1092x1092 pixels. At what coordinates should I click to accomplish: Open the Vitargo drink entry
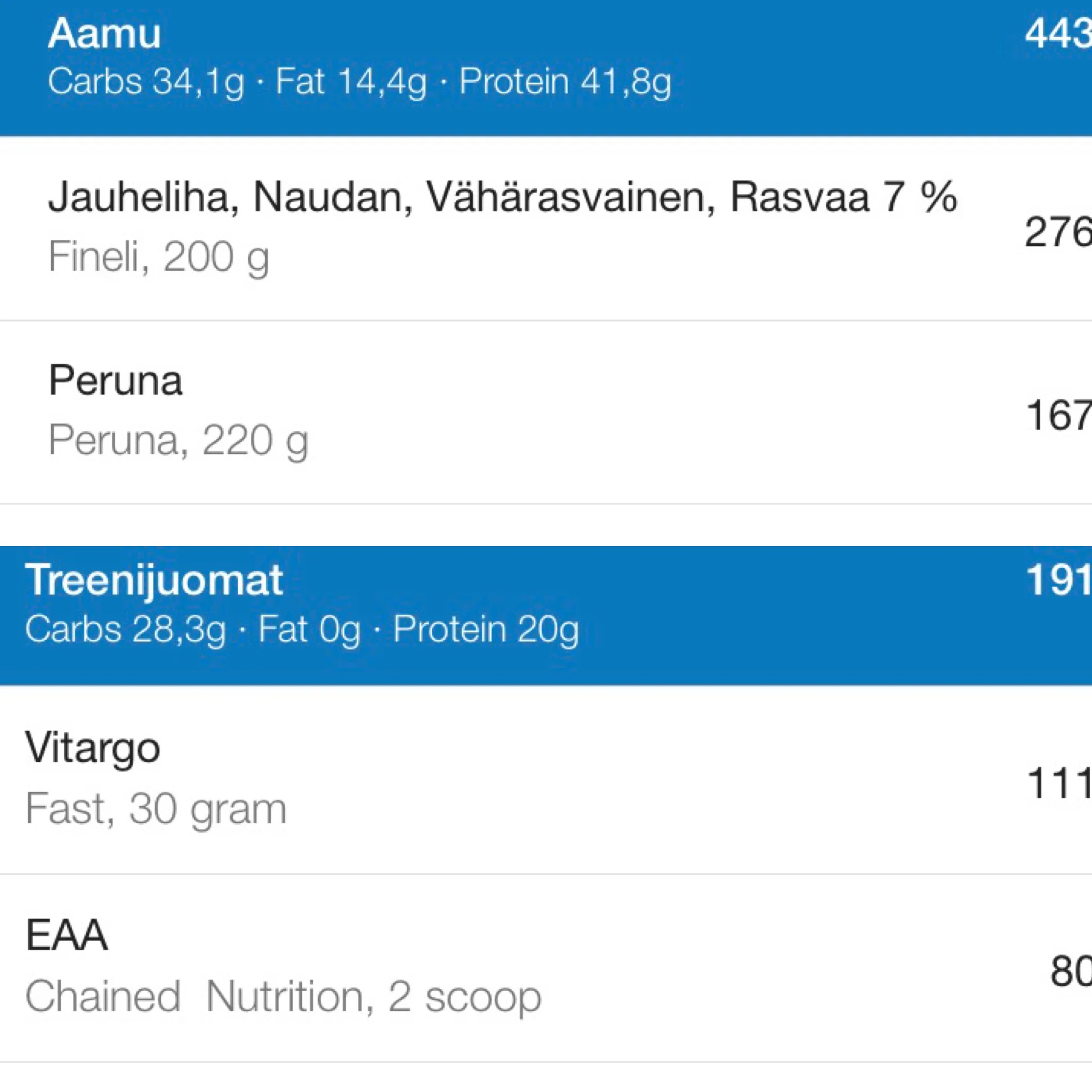click(x=93, y=748)
